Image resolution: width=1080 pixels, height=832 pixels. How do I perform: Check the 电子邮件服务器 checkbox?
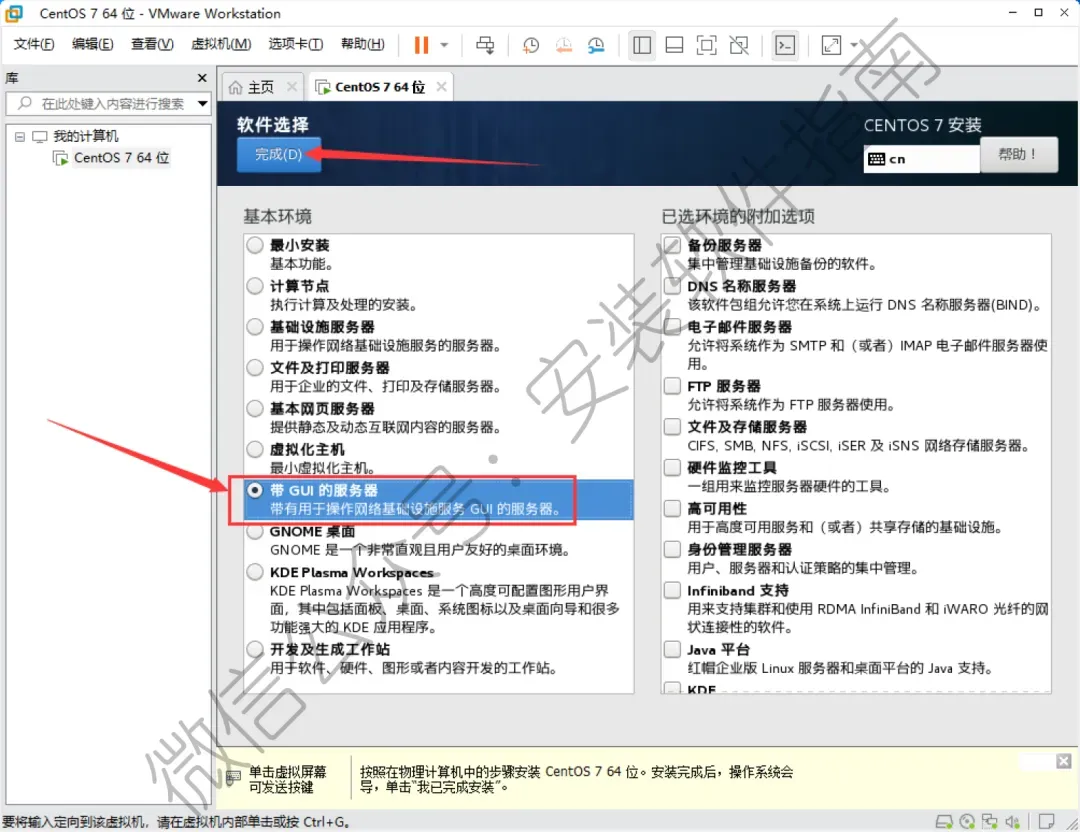[672, 326]
